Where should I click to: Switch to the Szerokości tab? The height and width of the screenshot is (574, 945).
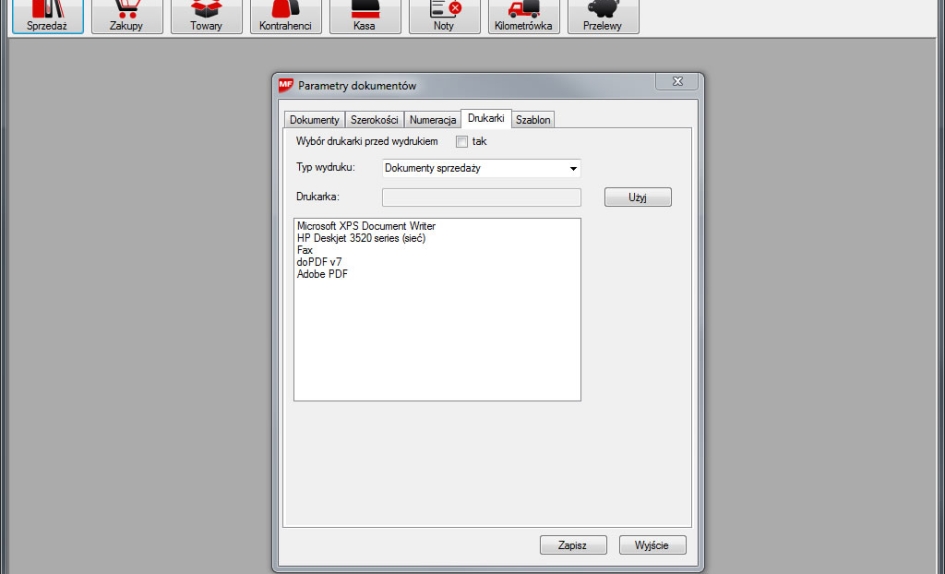click(374, 120)
